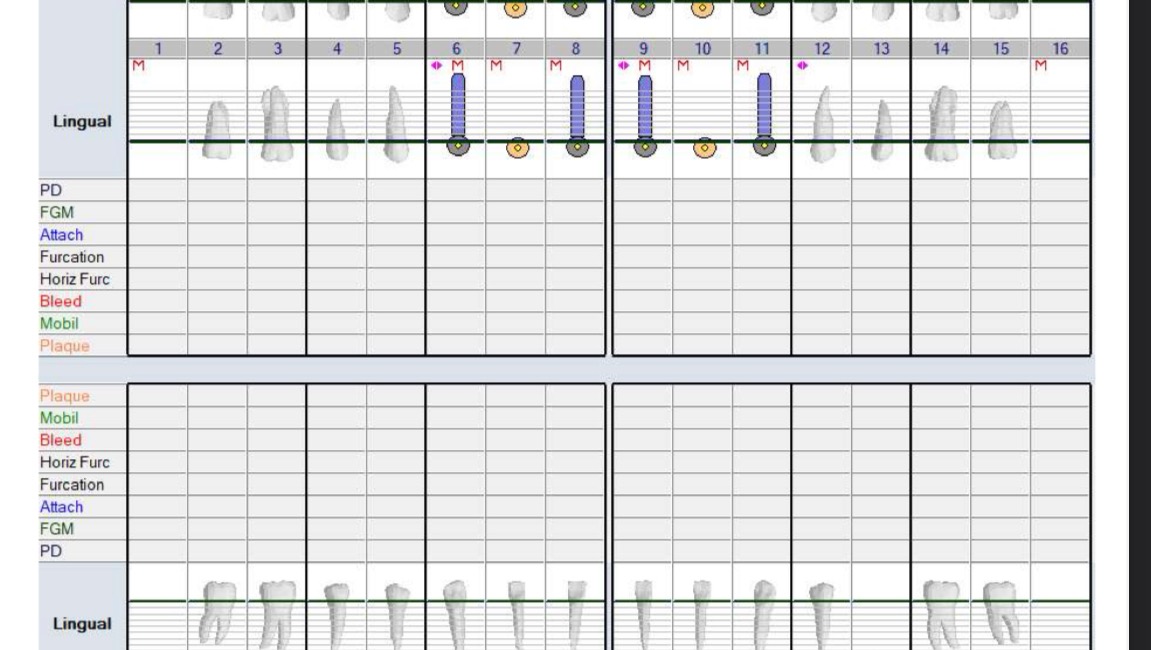This screenshot has height=650, width=1151.
Task: Select tooth number 10 header
Action: tap(702, 48)
